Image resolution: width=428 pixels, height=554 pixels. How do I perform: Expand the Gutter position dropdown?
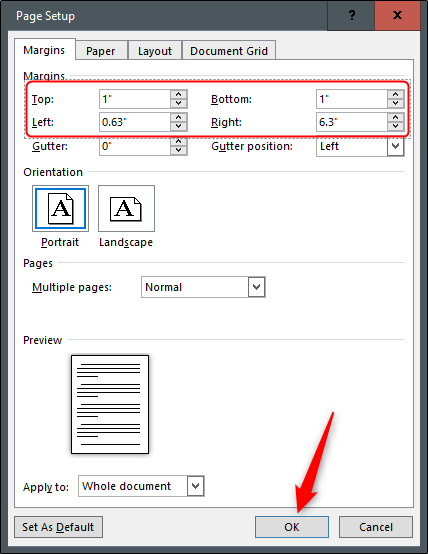pyautogui.click(x=395, y=146)
